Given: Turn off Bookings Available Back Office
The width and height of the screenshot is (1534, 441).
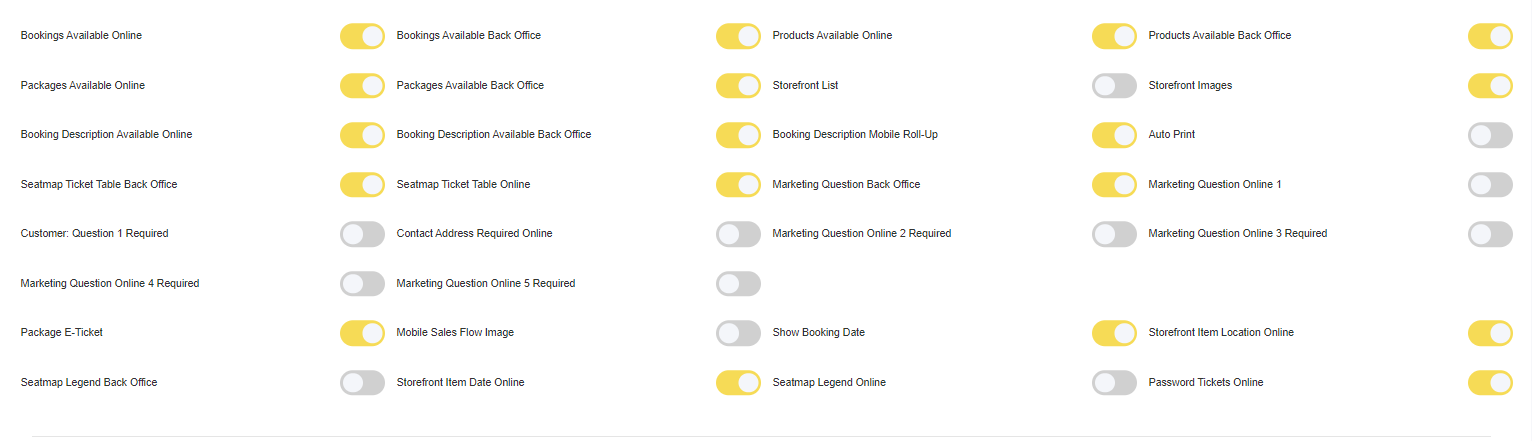Looking at the screenshot, I should tap(738, 36).
